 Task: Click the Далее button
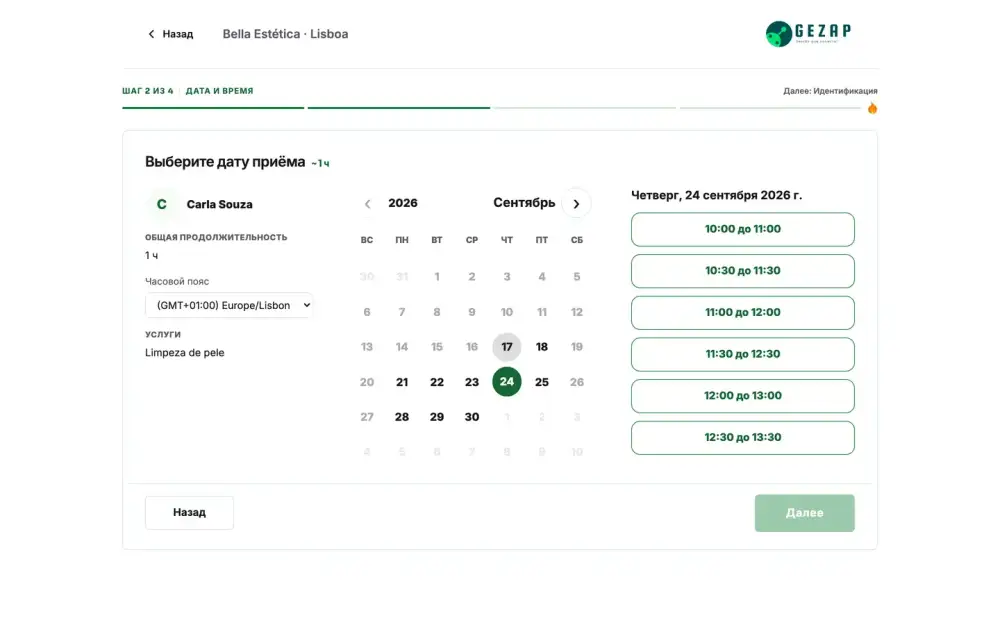[x=804, y=513]
